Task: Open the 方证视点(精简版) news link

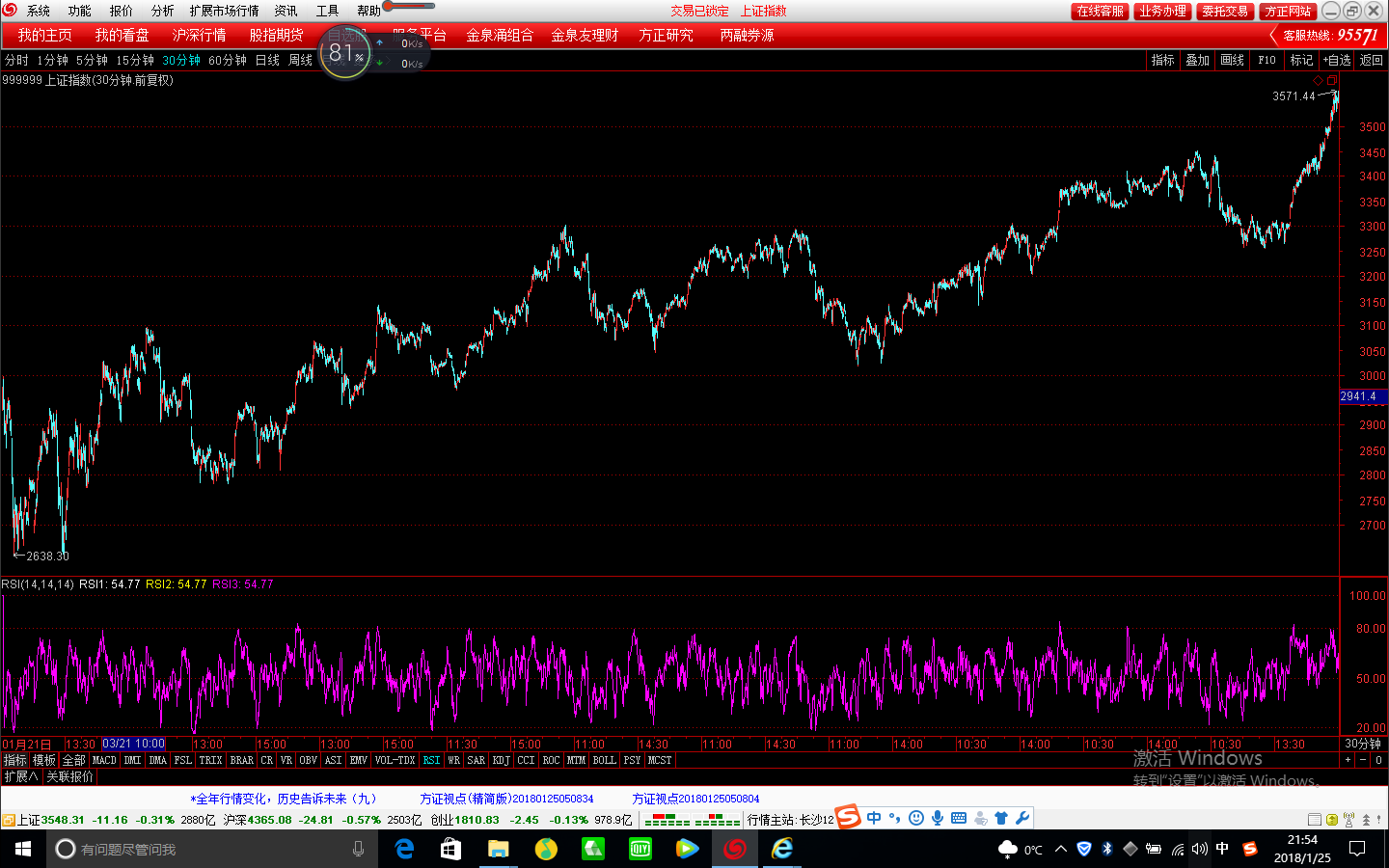Action: pos(506,799)
